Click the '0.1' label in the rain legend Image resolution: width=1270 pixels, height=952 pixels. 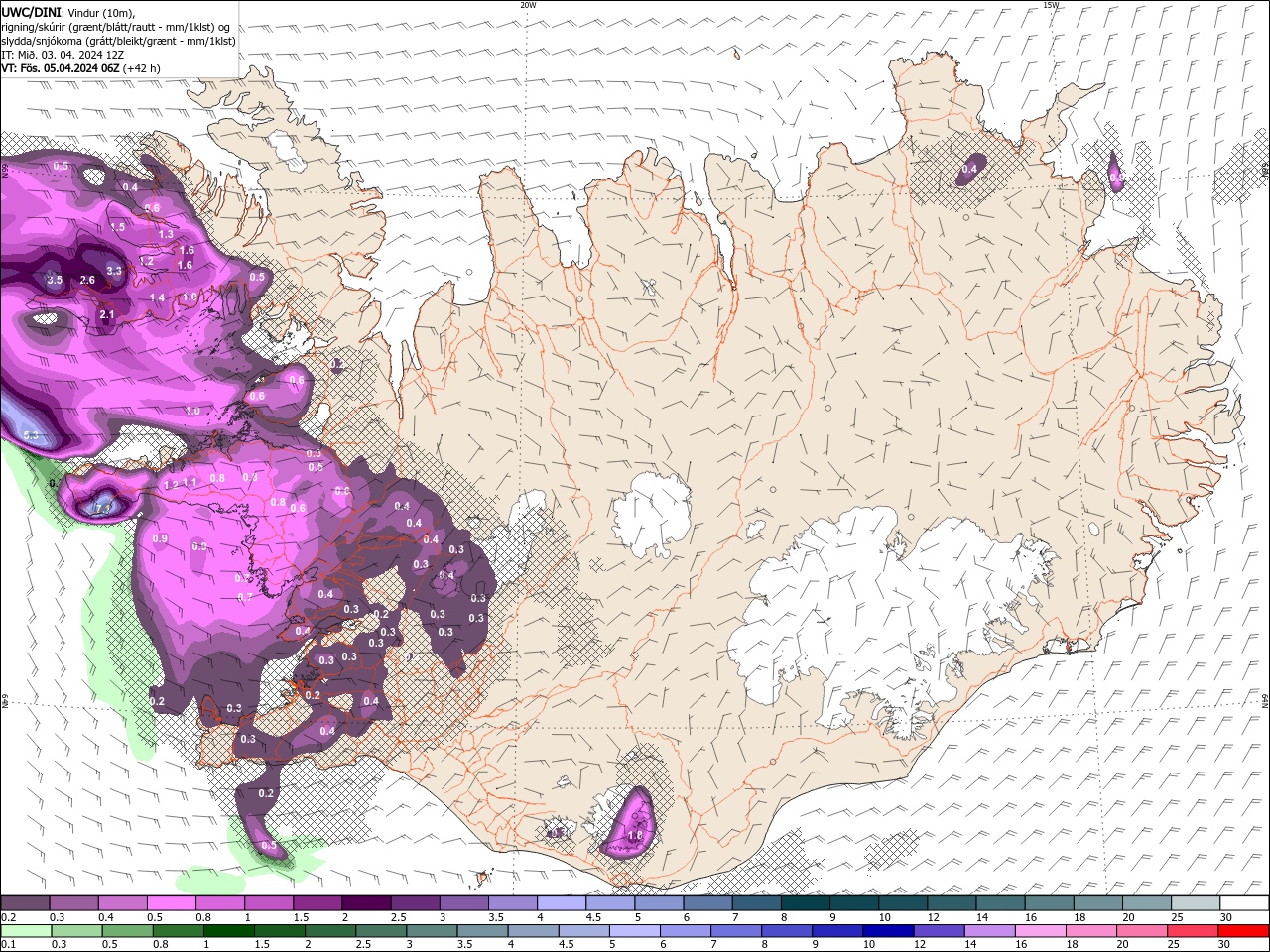9,944
